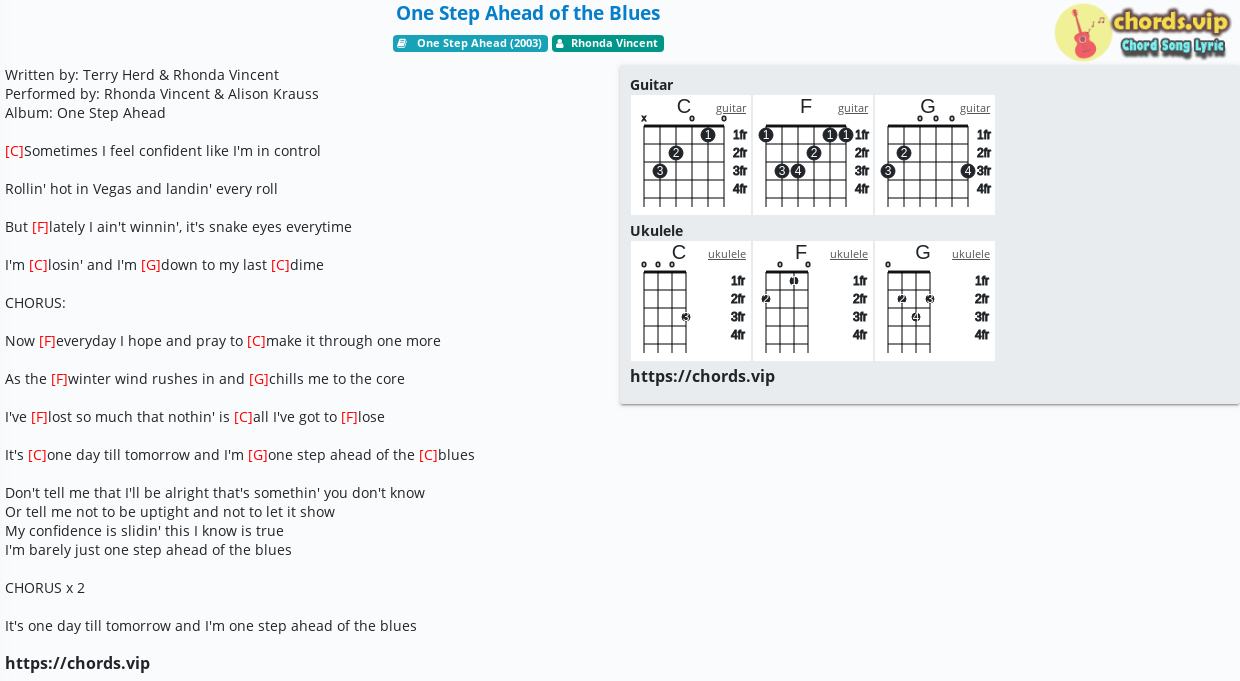Open the ukulele link above the G chord
The image size is (1240, 681).
click(971, 254)
